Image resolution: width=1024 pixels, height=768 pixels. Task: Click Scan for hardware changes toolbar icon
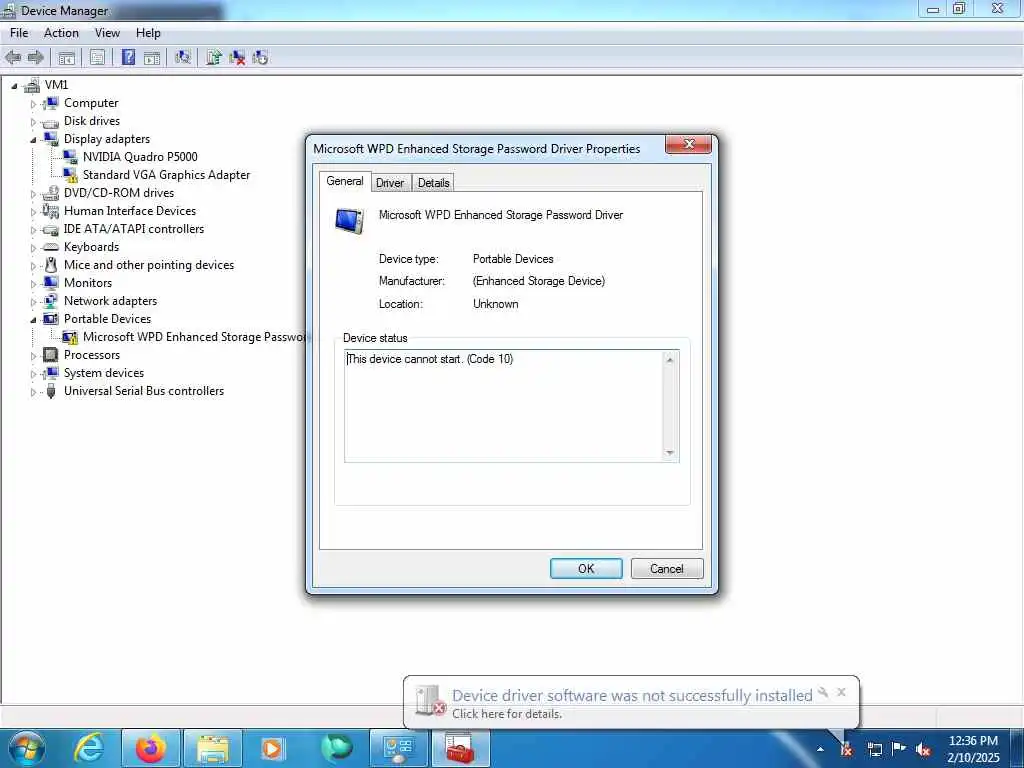(x=183, y=57)
